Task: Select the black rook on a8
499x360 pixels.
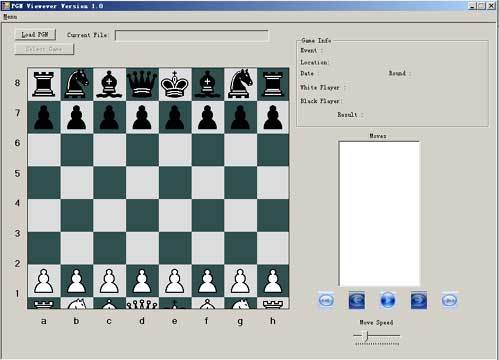Action: [44, 84]
